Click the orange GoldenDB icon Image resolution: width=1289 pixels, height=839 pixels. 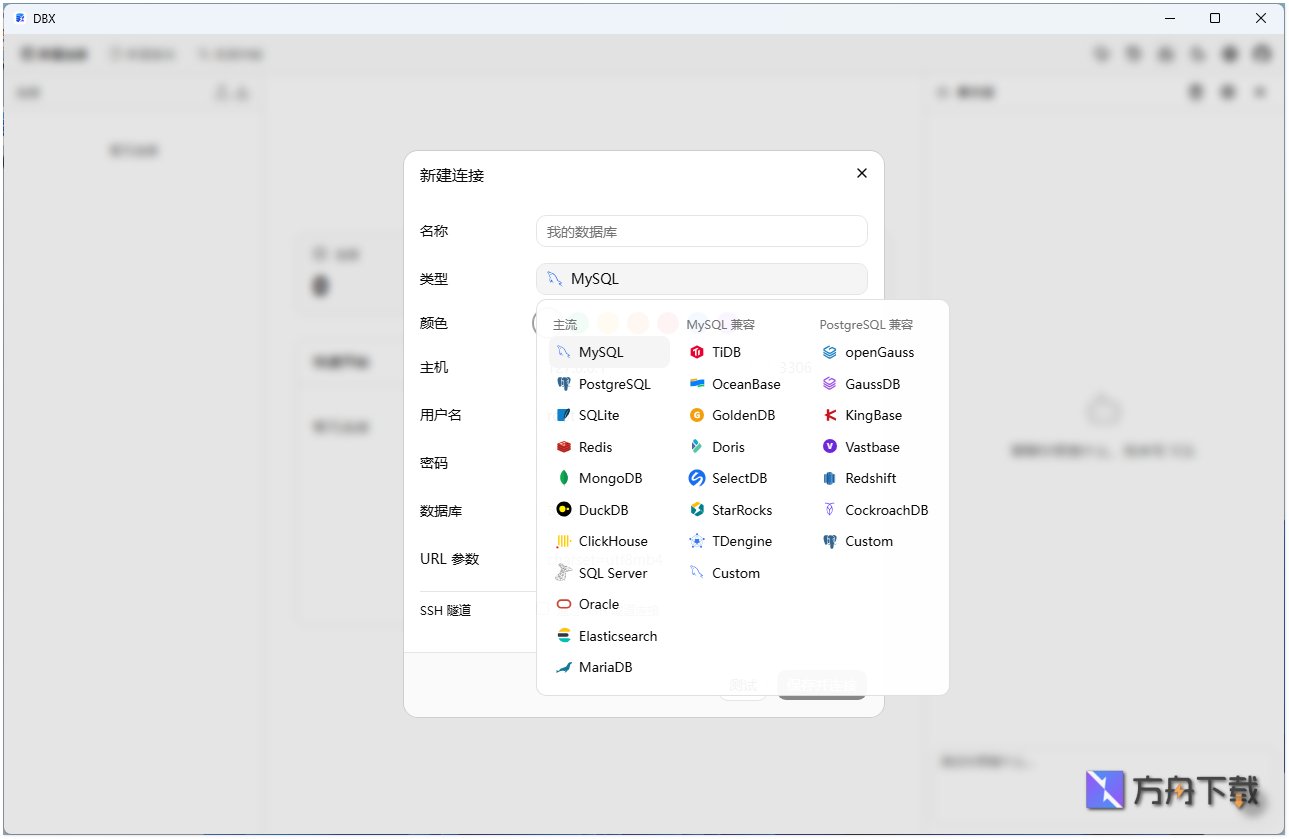pyautogui.click(x=697, y=415)
